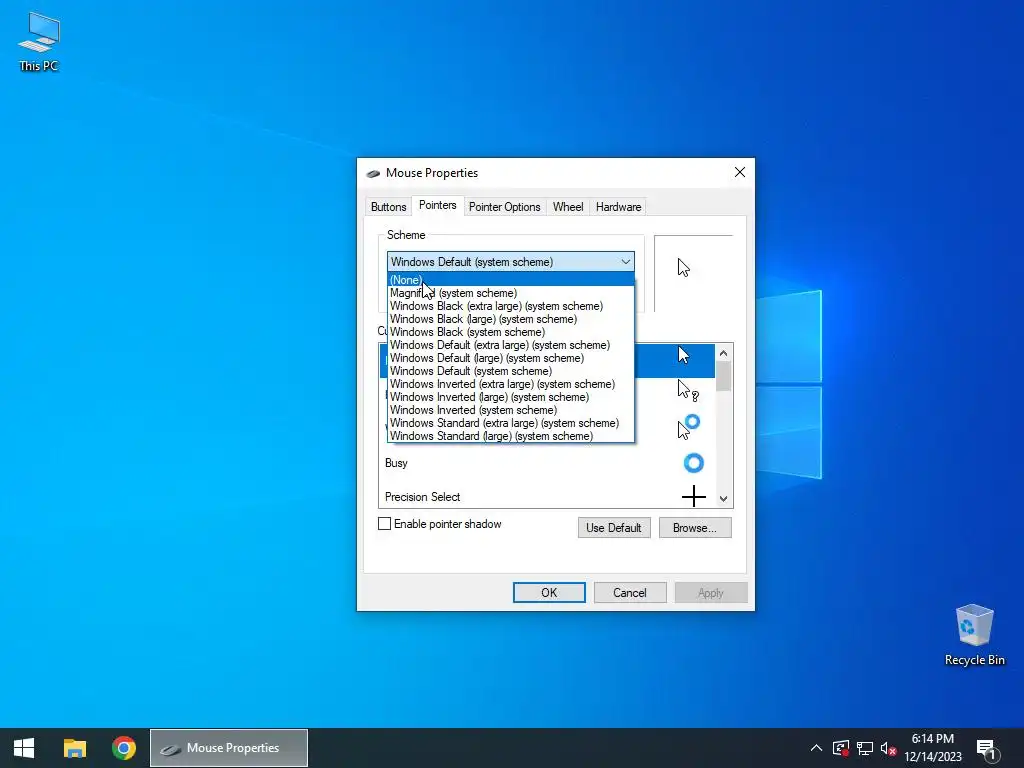1024x768 pixels.
Task: Open the Recycle Bin desktop icon
Action: coord(974,635)
